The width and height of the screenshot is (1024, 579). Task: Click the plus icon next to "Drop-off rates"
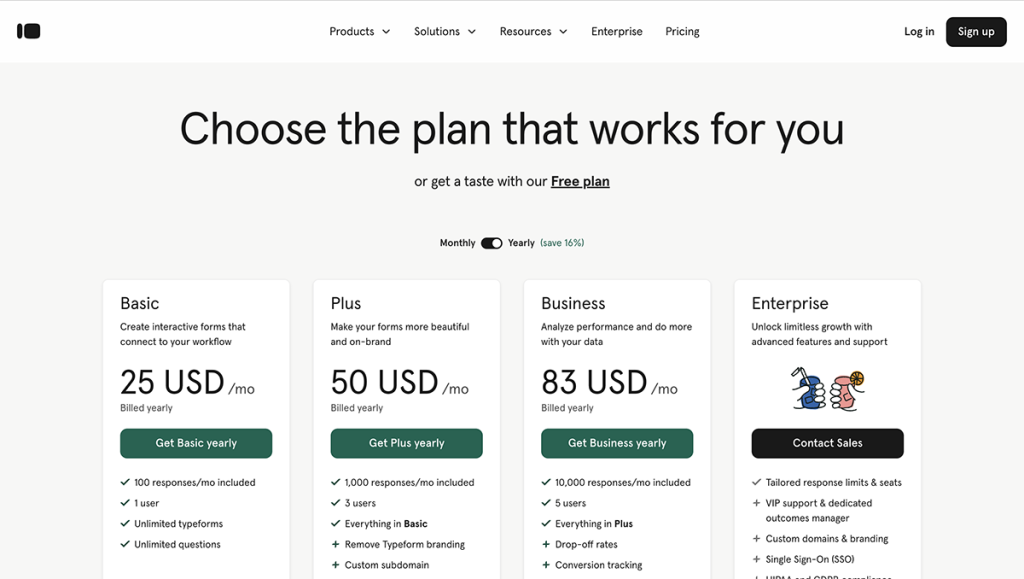pos(547,544)
